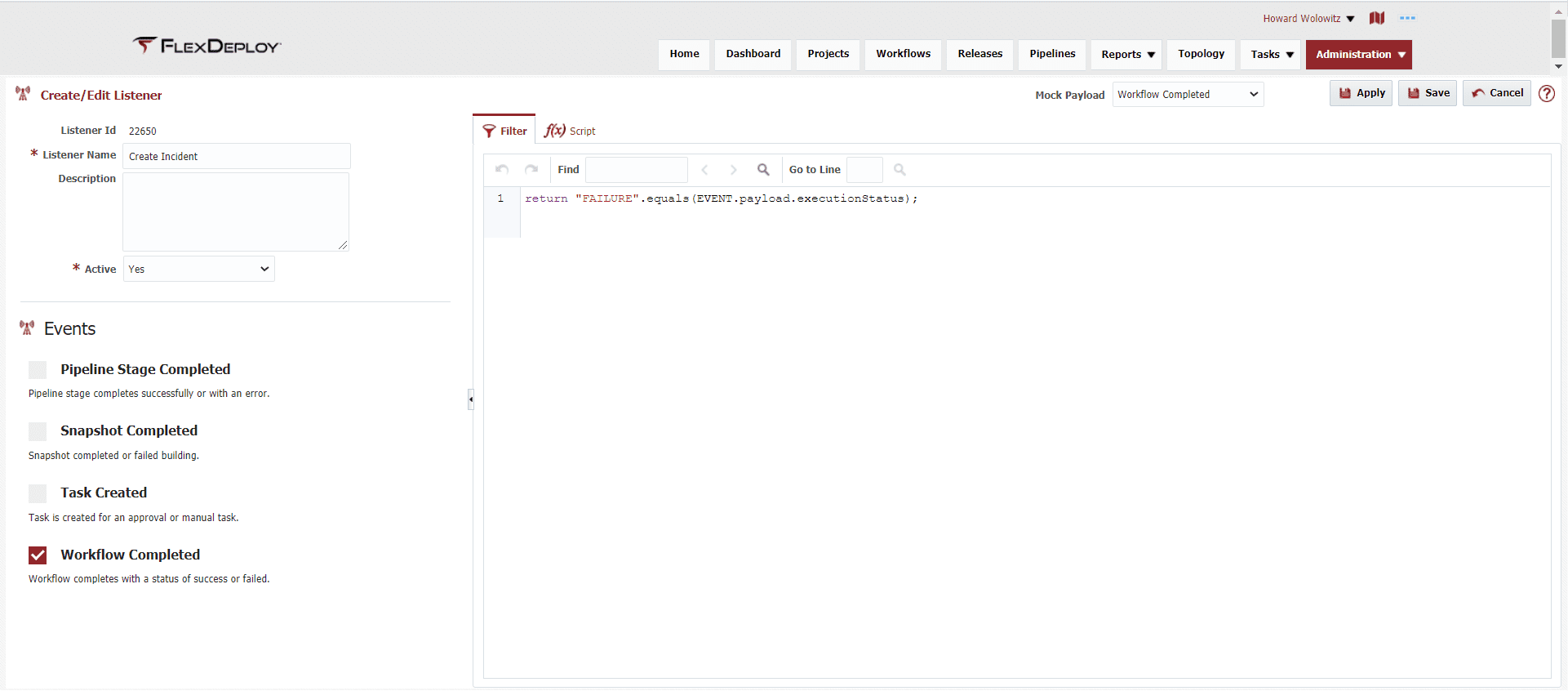Check Pipeline Stage Completed event

tap(38, 370)
